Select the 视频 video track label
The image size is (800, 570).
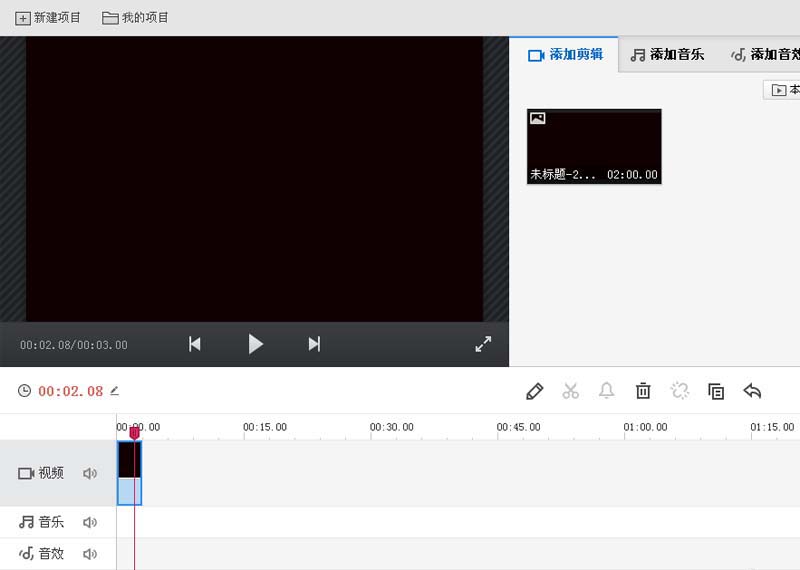point(41,473)
